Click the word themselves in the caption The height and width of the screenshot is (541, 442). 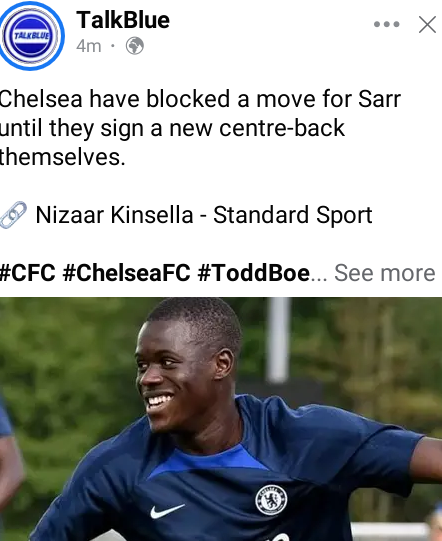coord(62,157)
